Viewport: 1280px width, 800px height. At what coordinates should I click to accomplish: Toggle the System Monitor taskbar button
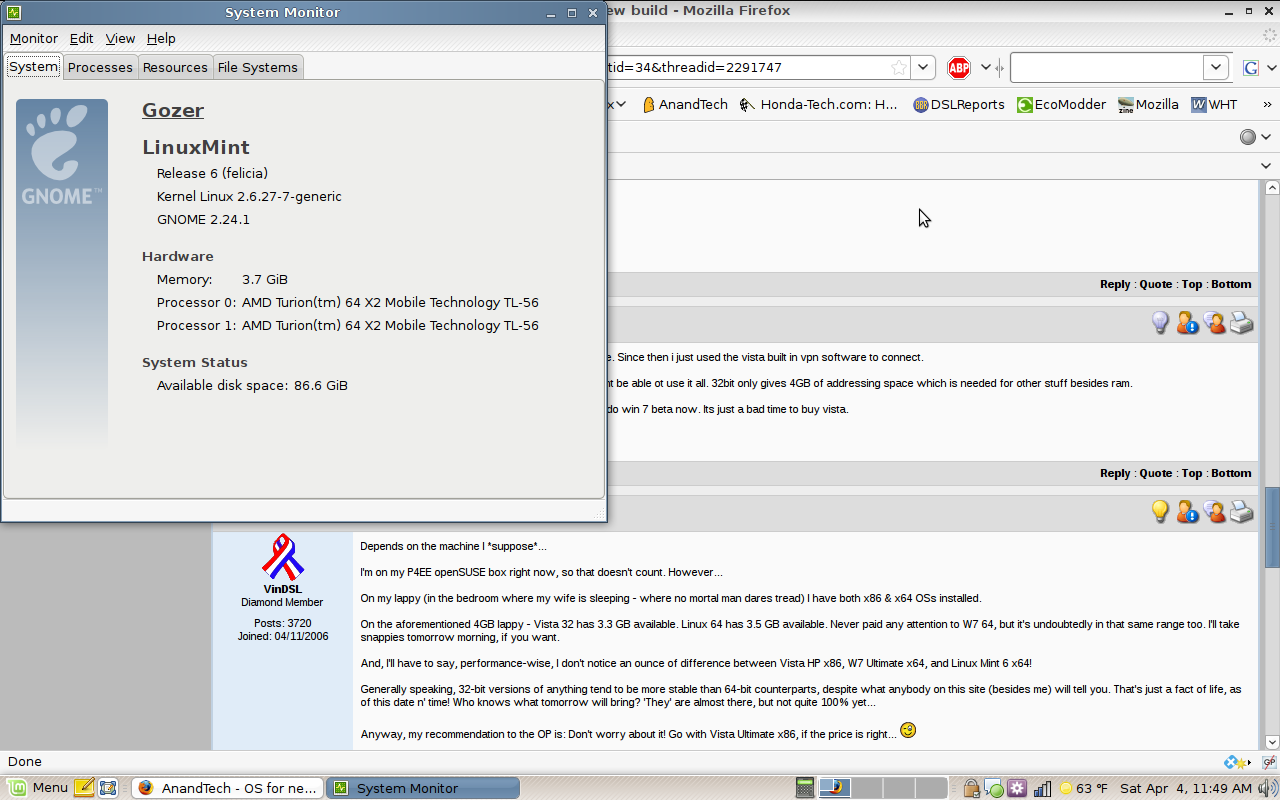point(424,788)
